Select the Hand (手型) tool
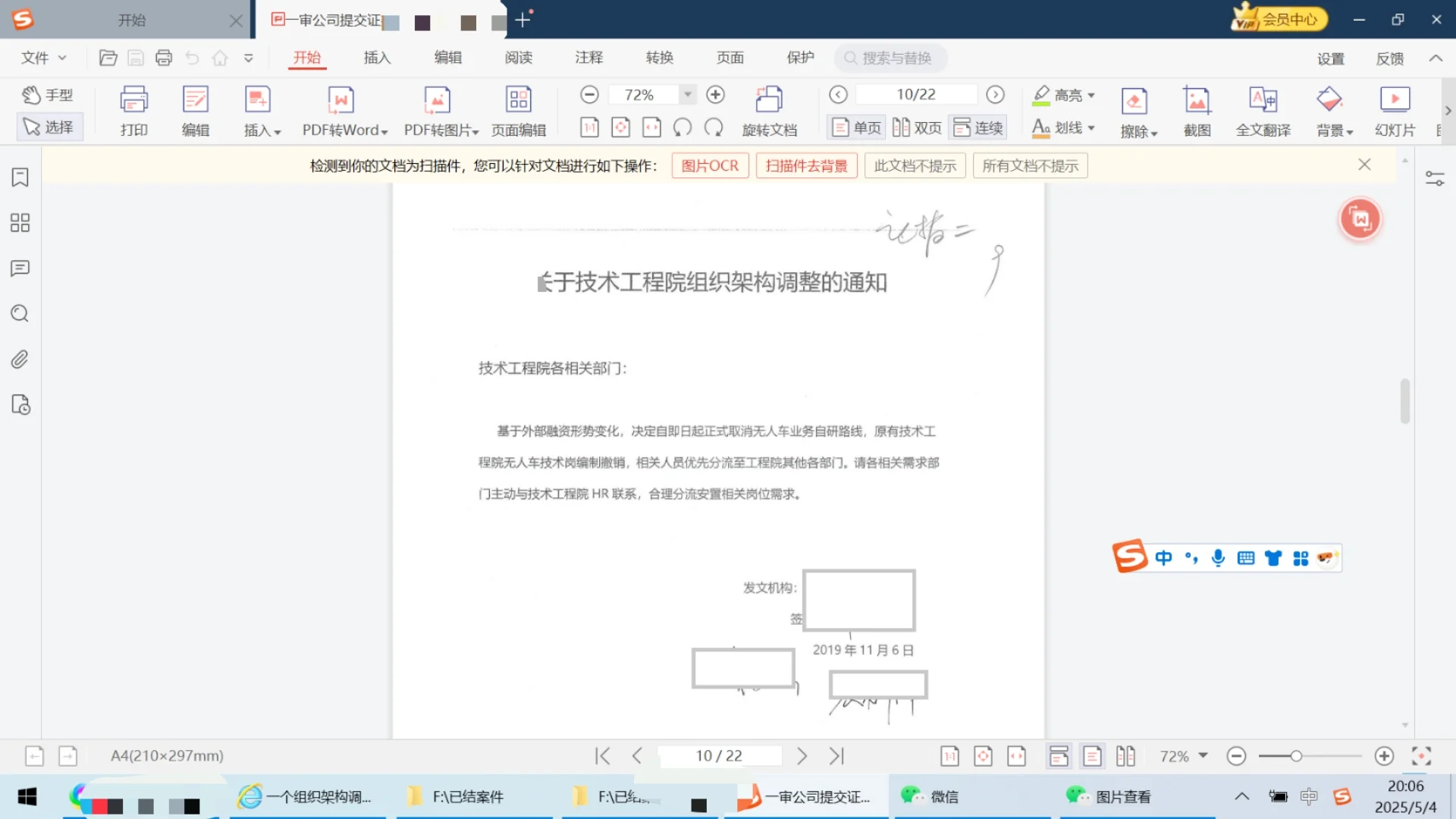 (49, 94)
